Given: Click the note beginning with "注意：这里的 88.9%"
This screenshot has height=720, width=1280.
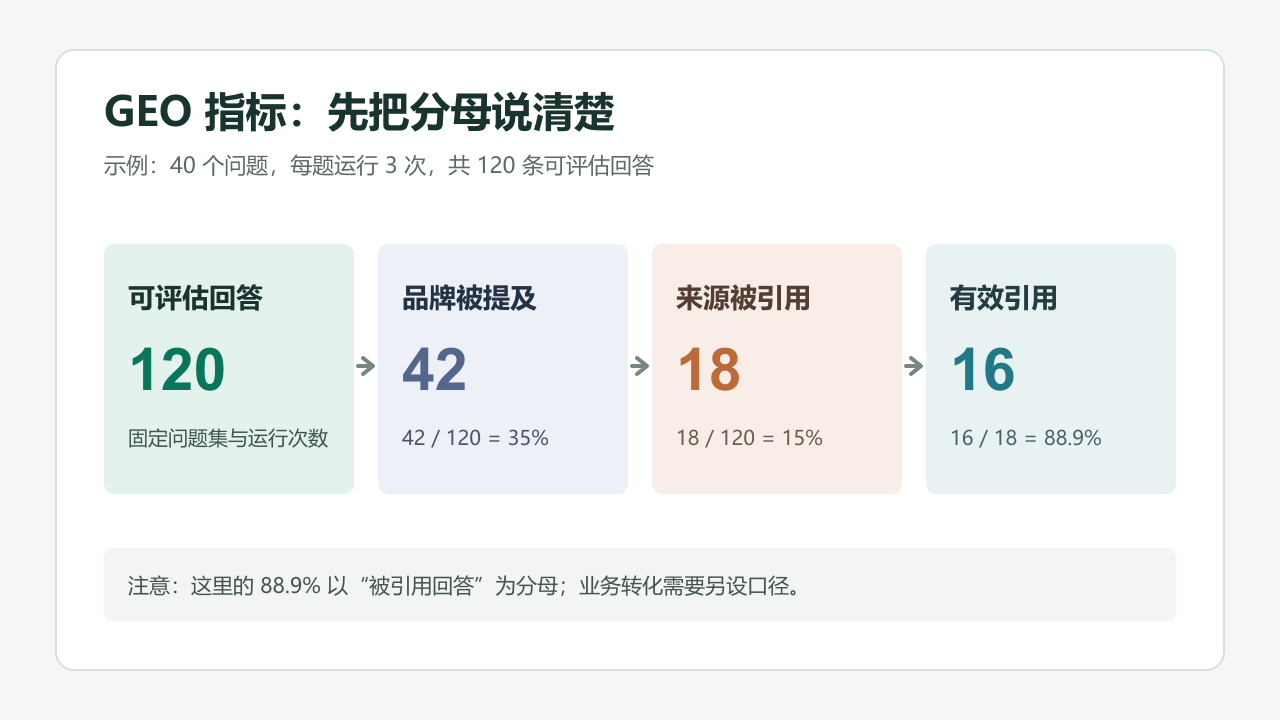Looking at the screenshot, I should pyautogui.click(x=466, y=585).
